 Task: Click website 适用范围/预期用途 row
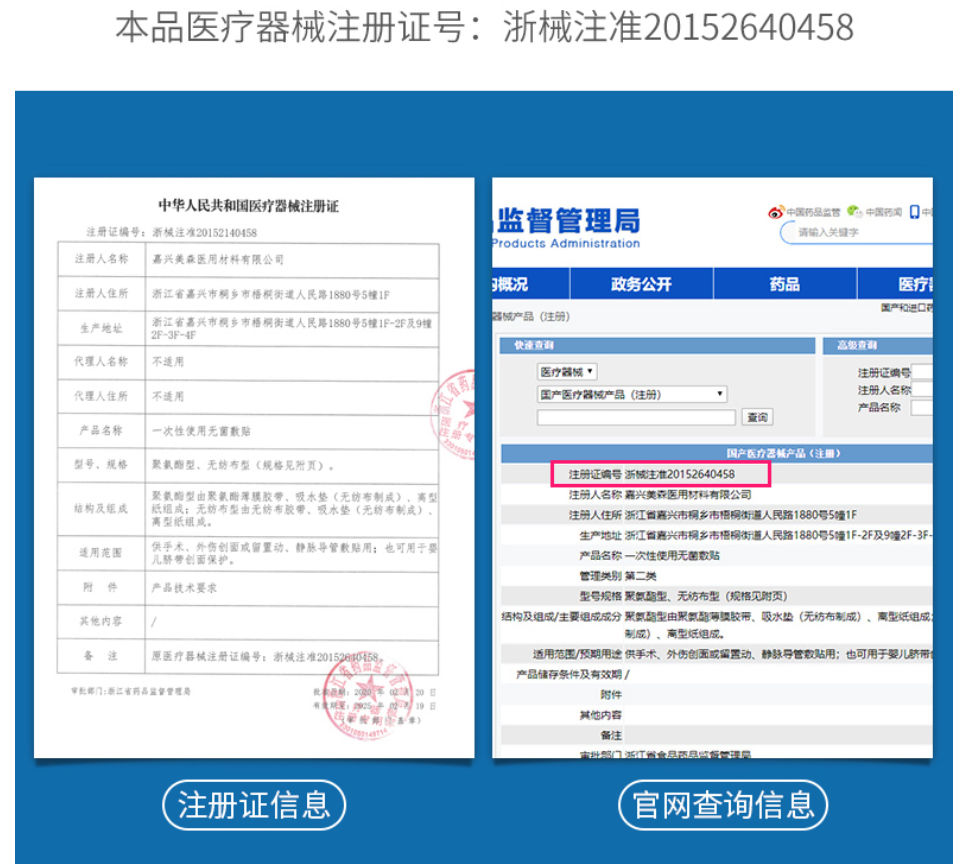717,654
